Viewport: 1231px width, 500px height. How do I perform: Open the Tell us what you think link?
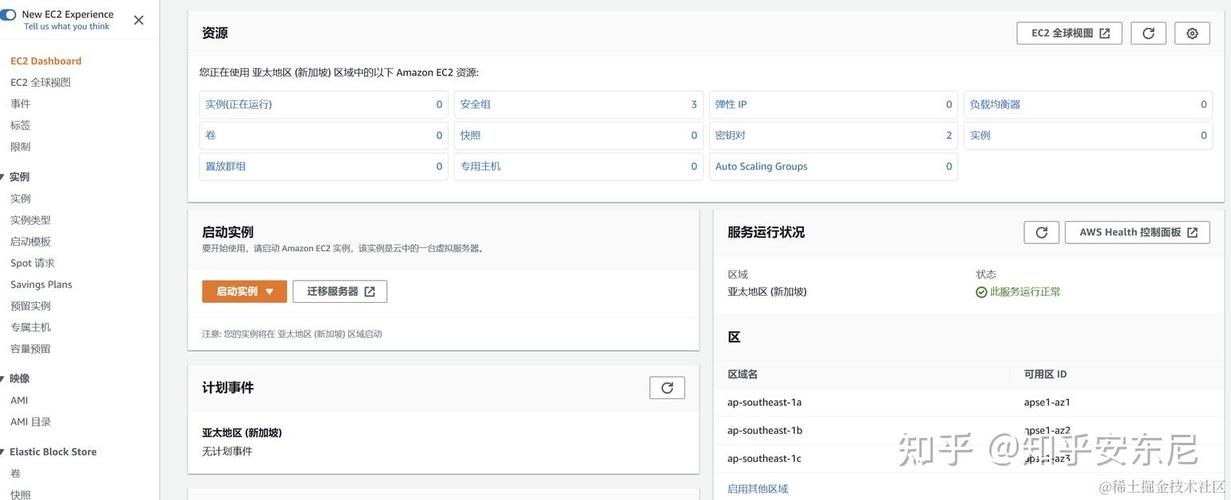pos(67,27)
